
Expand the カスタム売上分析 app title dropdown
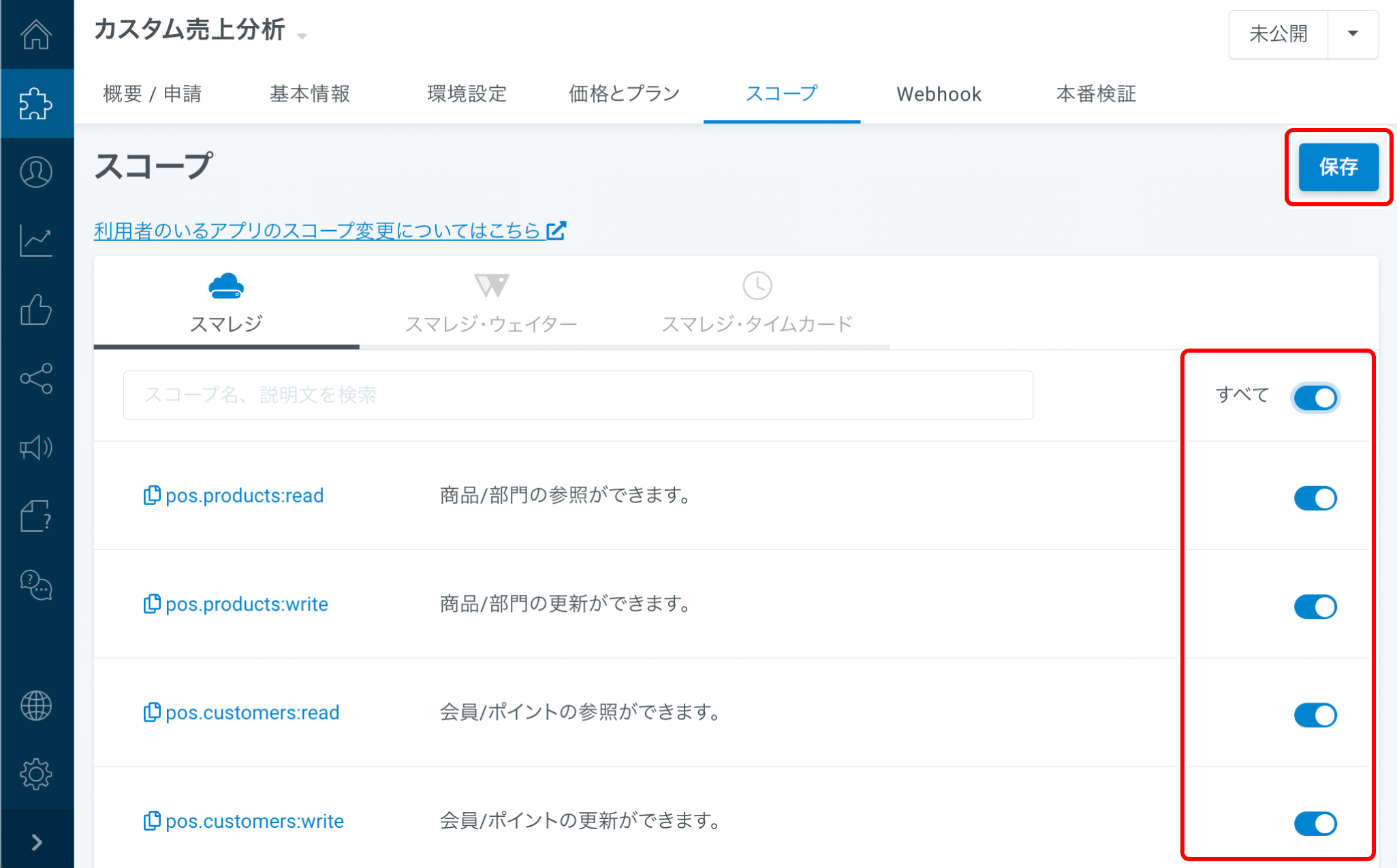(x=302, y=35)
